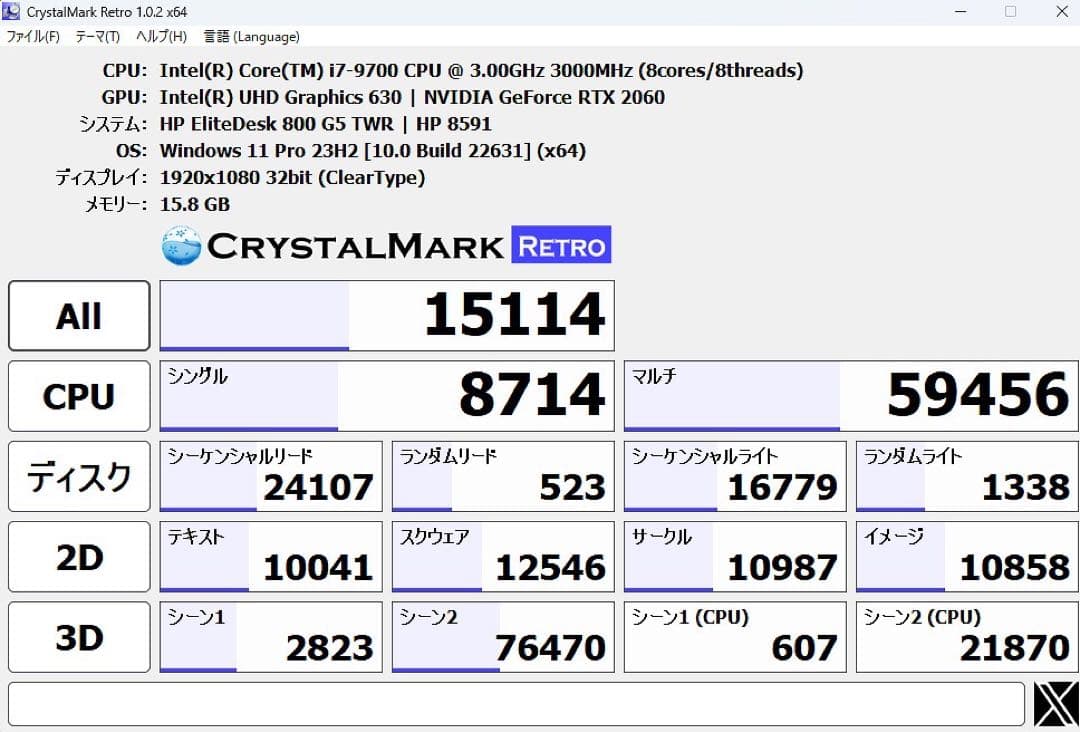Click the シングル CPU score panel
1080x732 pixels.
(386, 396)
